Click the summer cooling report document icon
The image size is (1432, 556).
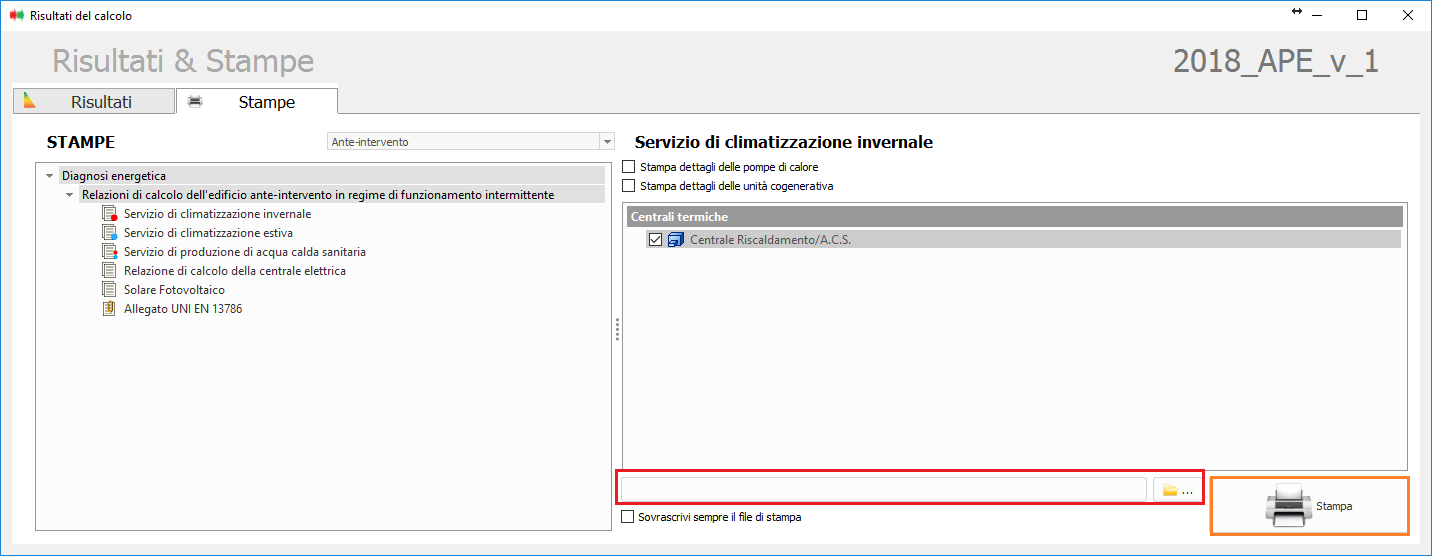click(x=110, y=233)
